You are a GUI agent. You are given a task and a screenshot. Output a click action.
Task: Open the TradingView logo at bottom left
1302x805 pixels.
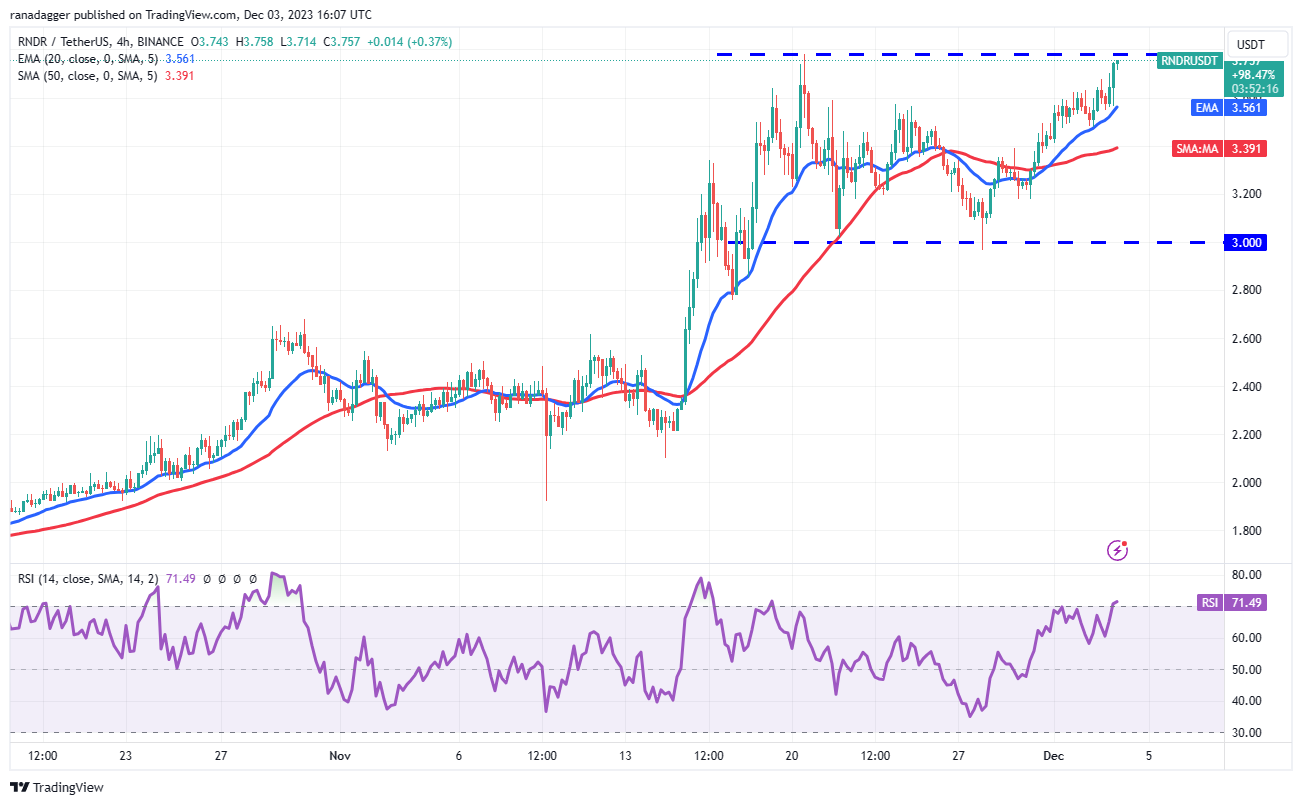click(x=57, y=787)
